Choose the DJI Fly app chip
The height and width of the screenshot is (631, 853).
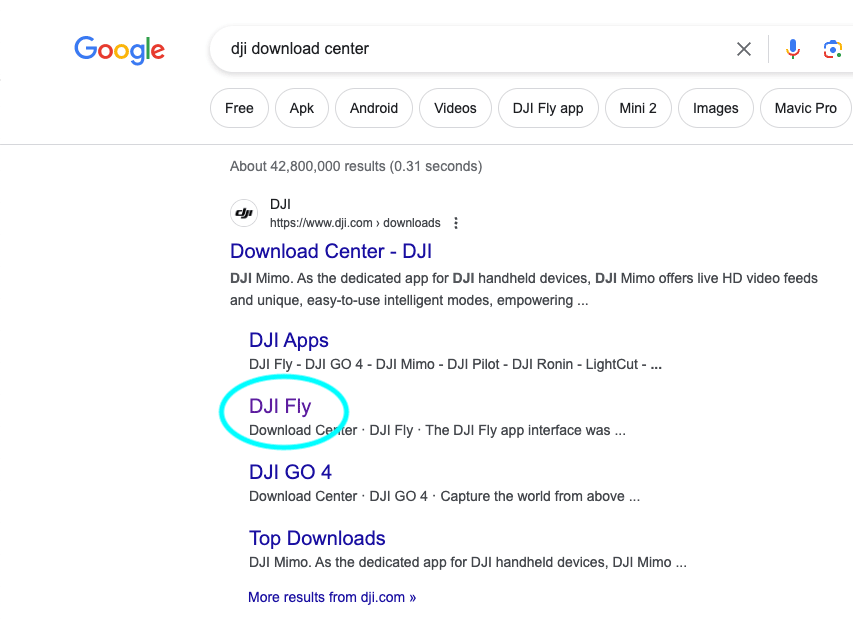(548, 108)
